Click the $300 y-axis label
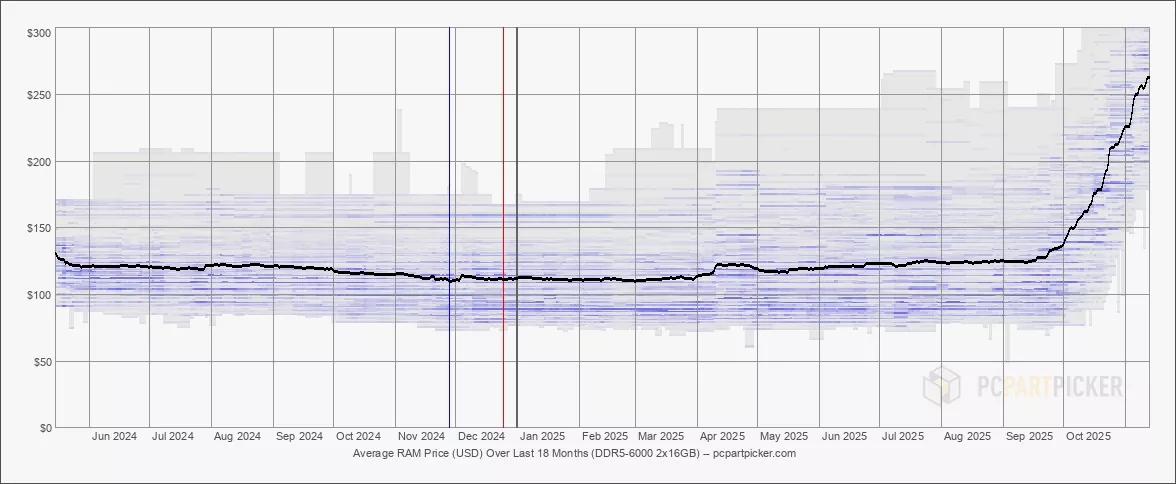 click(39, 33)
